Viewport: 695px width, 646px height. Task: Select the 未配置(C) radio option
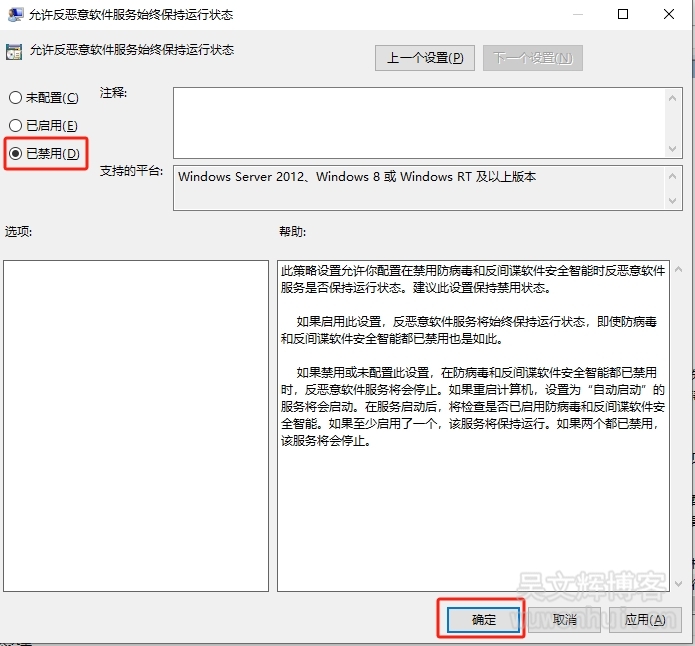[x=15, y=98]
